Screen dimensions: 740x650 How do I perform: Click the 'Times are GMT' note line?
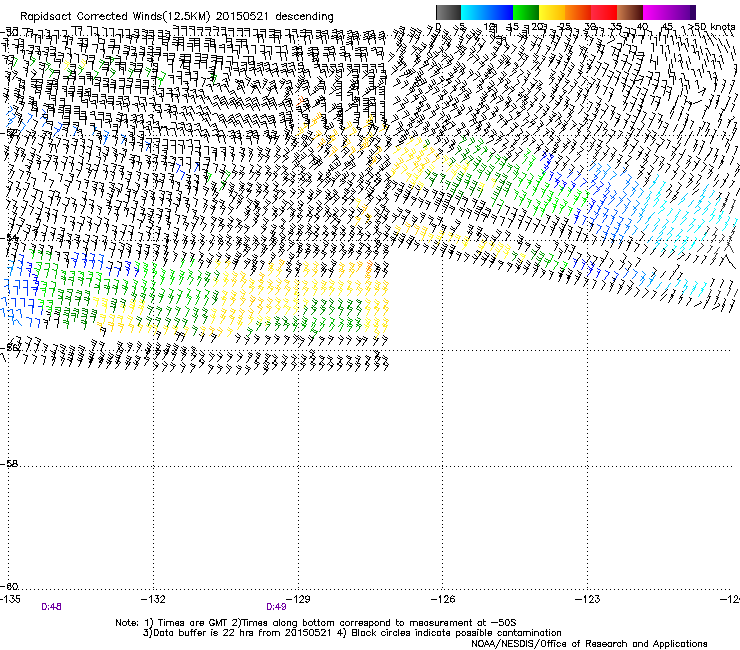(x=316, y=623)
